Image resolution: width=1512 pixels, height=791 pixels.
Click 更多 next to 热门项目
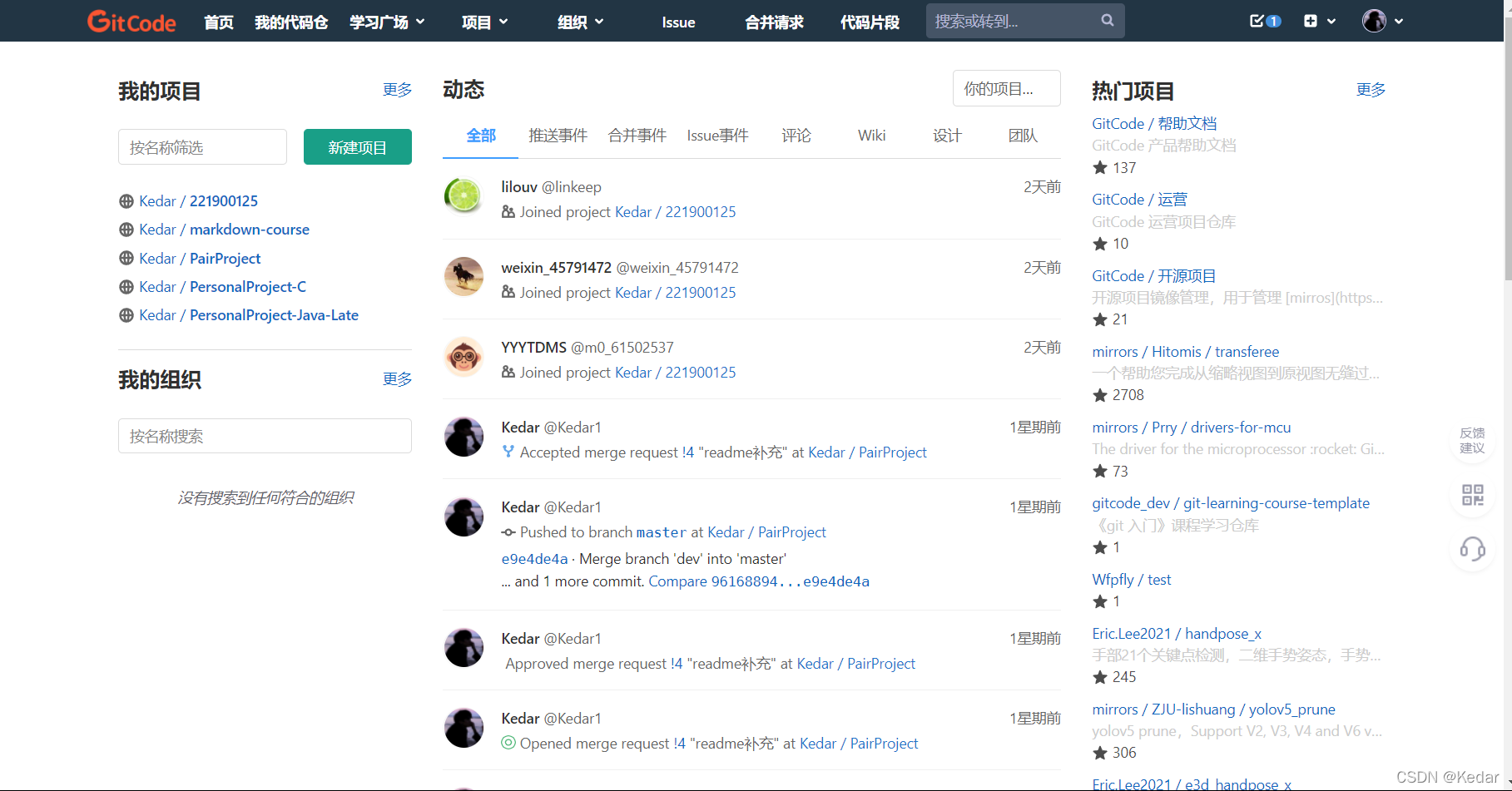1371,90
